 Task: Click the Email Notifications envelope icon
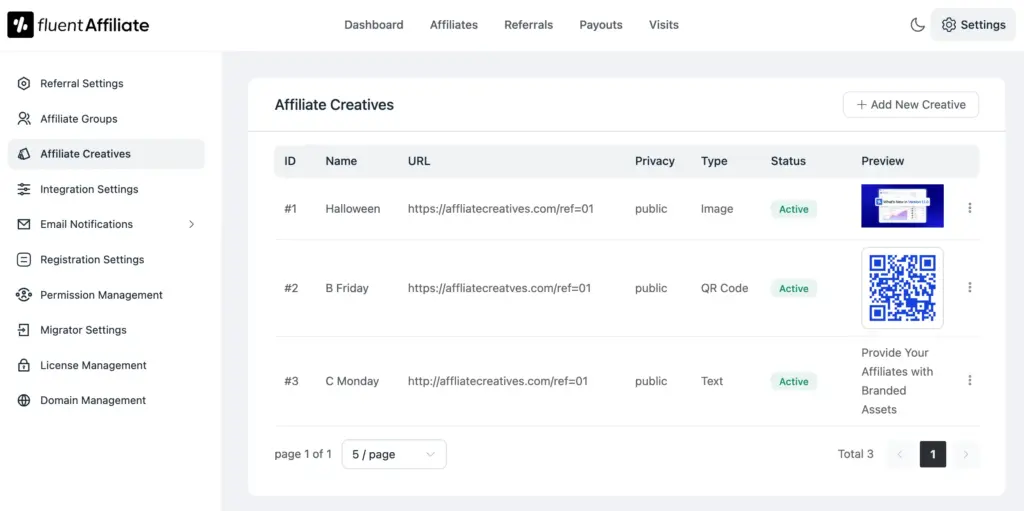(x=24, y=224)
